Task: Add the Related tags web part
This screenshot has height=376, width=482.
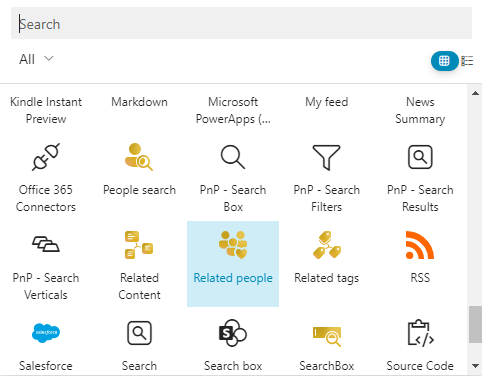Action: (x=327, y=264)
